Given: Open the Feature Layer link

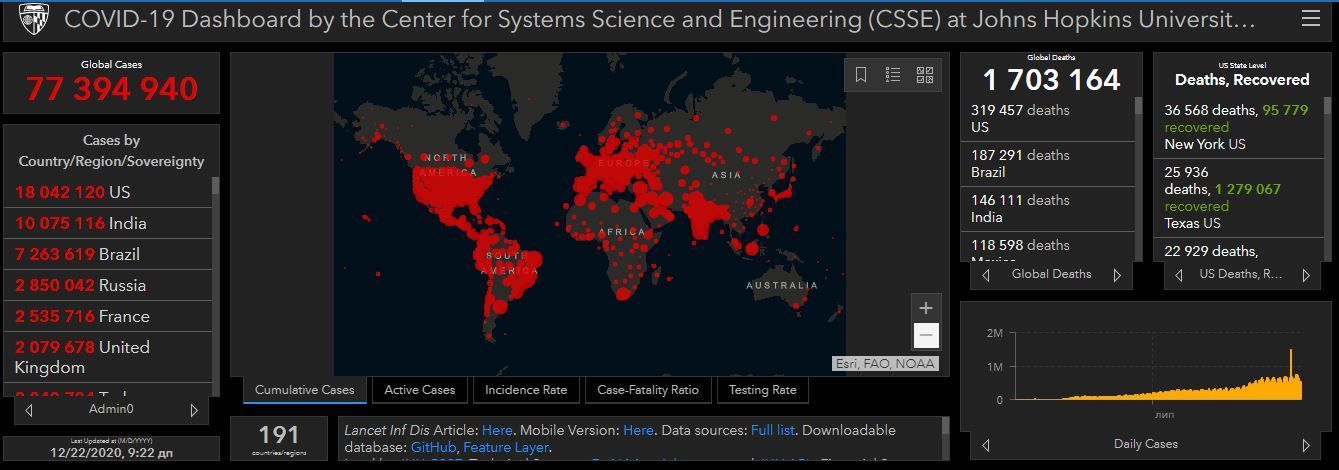Looking at the screenshot, I should [505, 447].
